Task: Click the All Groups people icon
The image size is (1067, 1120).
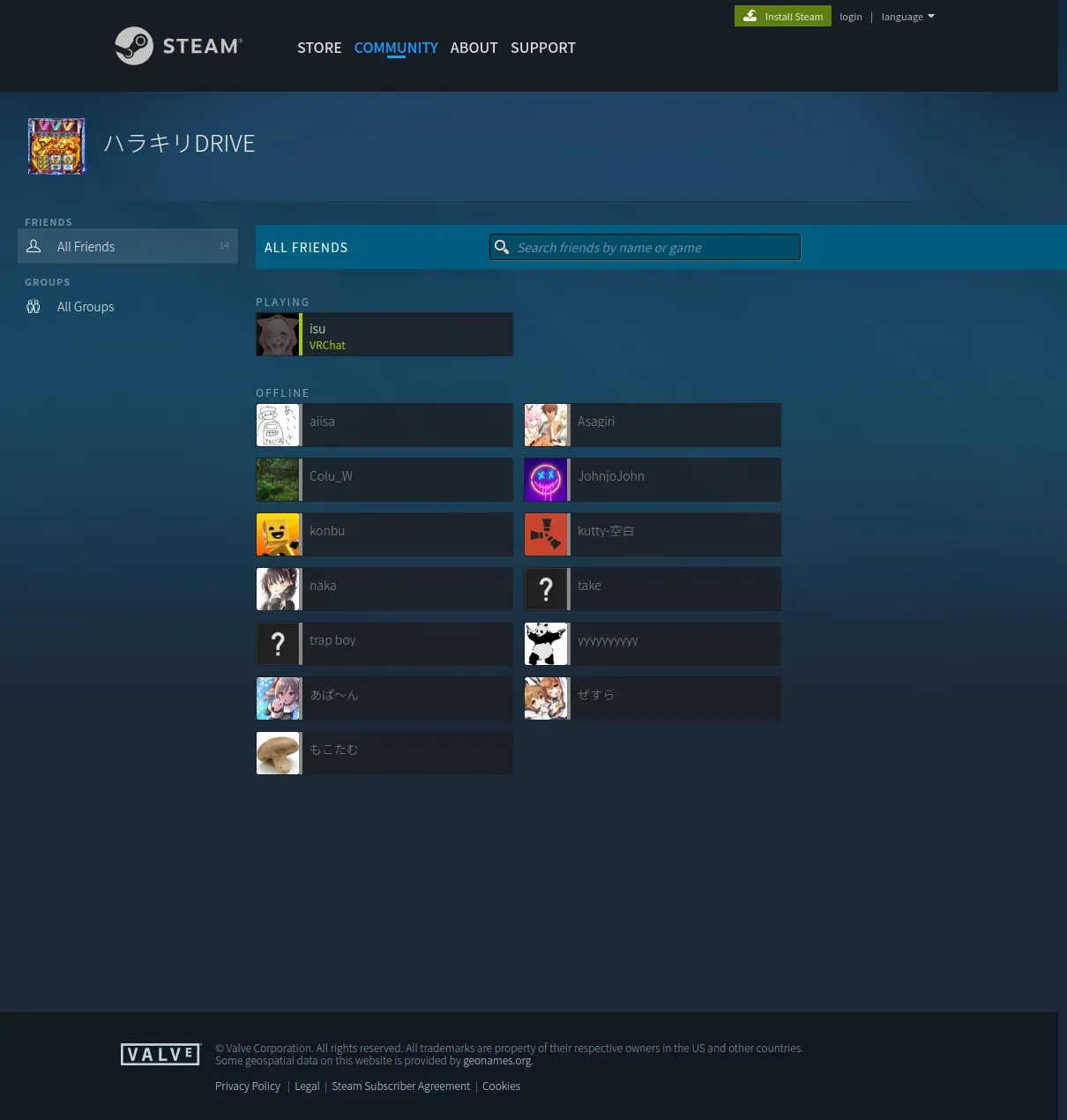Action: point(34,306)
